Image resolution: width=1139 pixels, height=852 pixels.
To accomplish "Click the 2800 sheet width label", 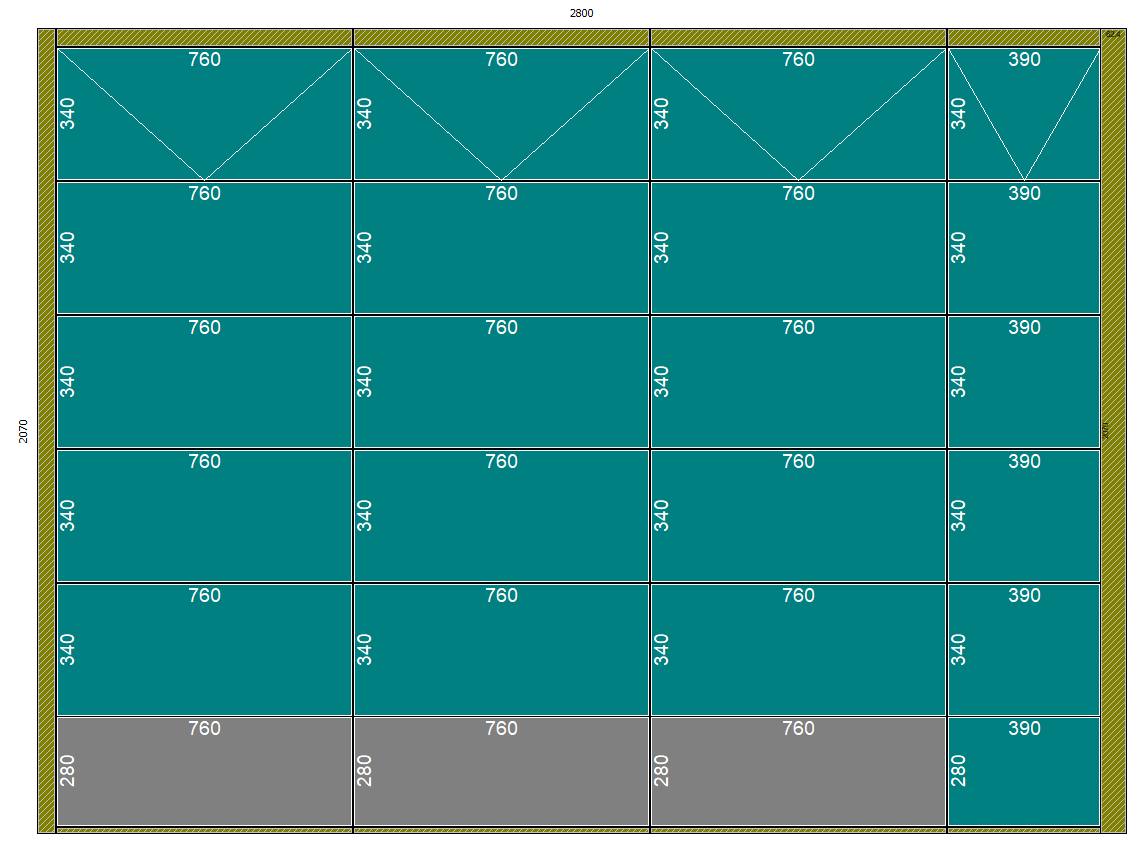I will [x=581, y=13].
